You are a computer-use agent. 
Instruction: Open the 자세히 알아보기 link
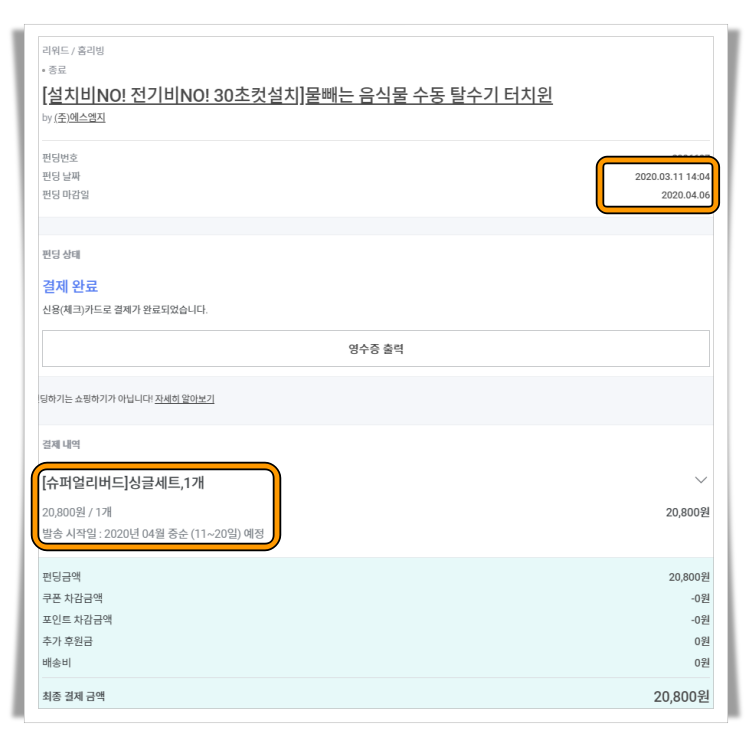click(185, 399)
